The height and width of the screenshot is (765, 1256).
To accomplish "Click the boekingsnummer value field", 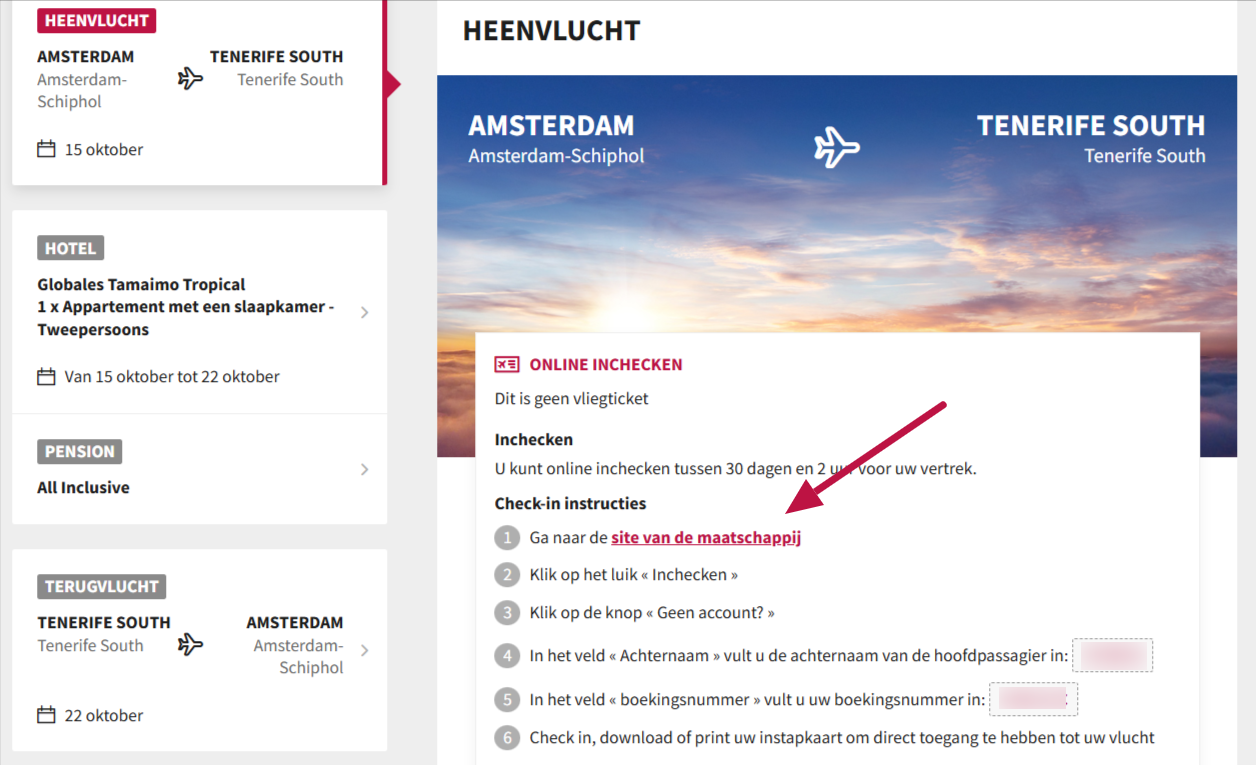I will pyautogui.click(x=1033, y=699).
